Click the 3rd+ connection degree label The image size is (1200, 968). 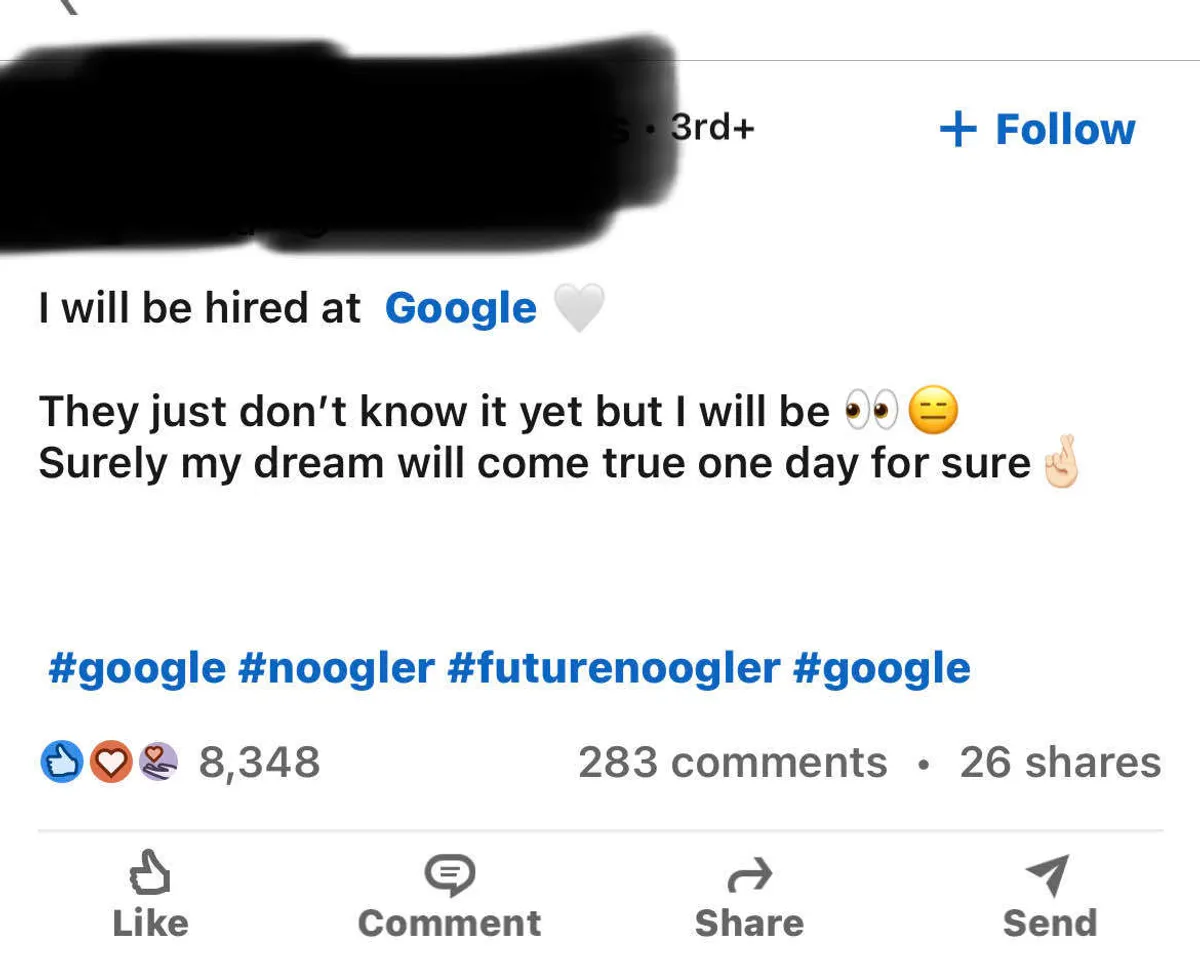[x=712, y=128]
